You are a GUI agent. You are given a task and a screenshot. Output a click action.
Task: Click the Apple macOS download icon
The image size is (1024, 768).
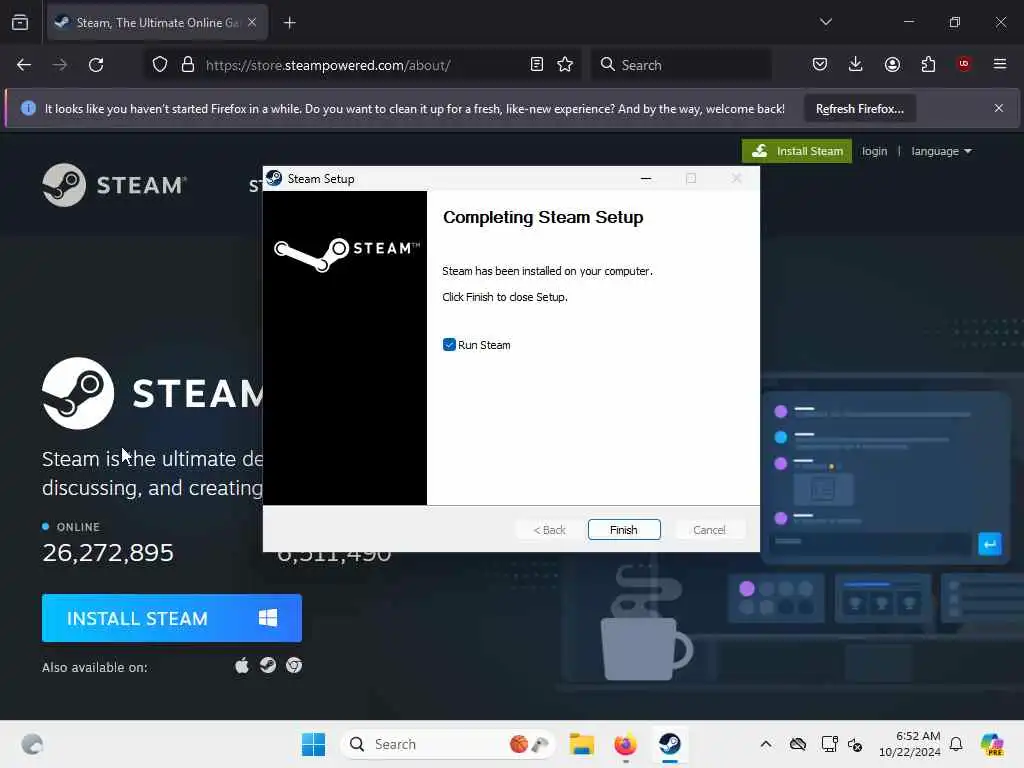(x=242, y=665)
